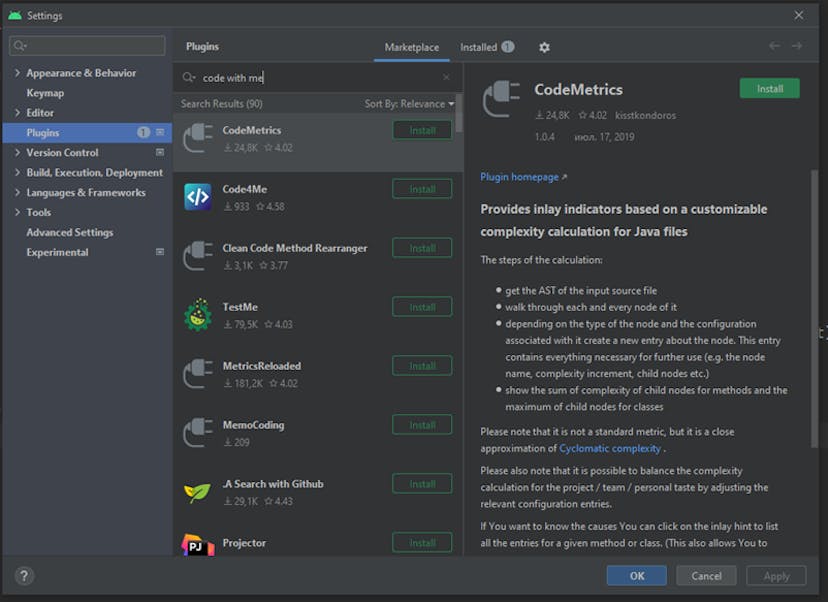Click the TestMe plugin icon

pos(197,315)
